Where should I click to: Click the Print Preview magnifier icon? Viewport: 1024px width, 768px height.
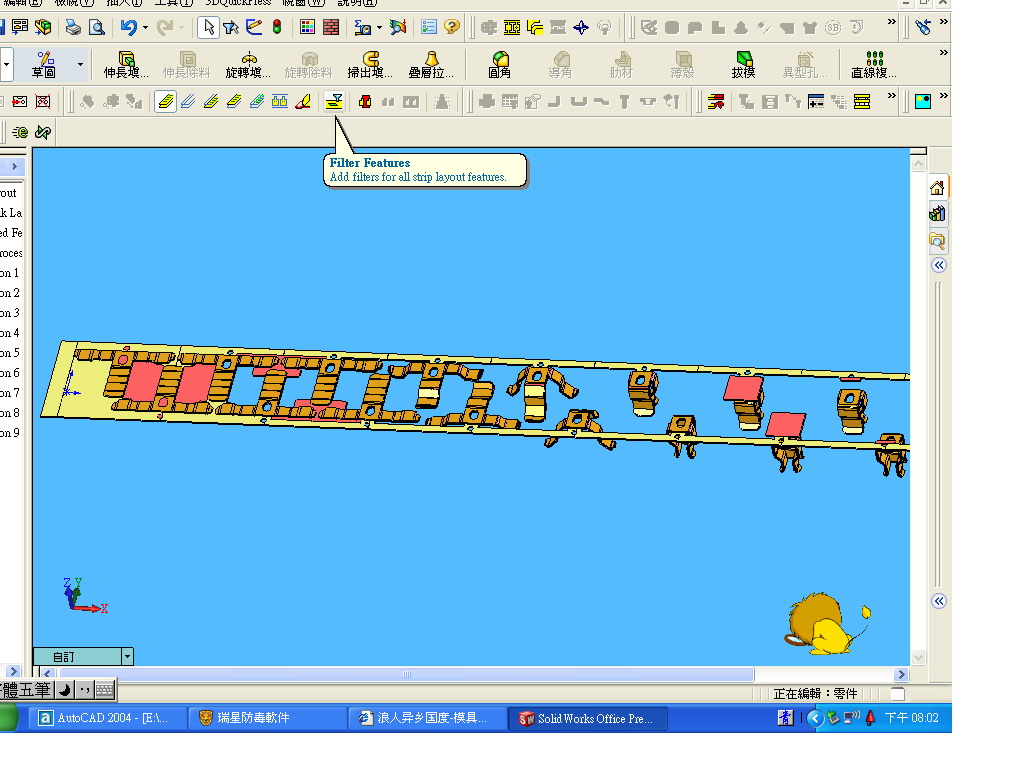coord(97,27)
